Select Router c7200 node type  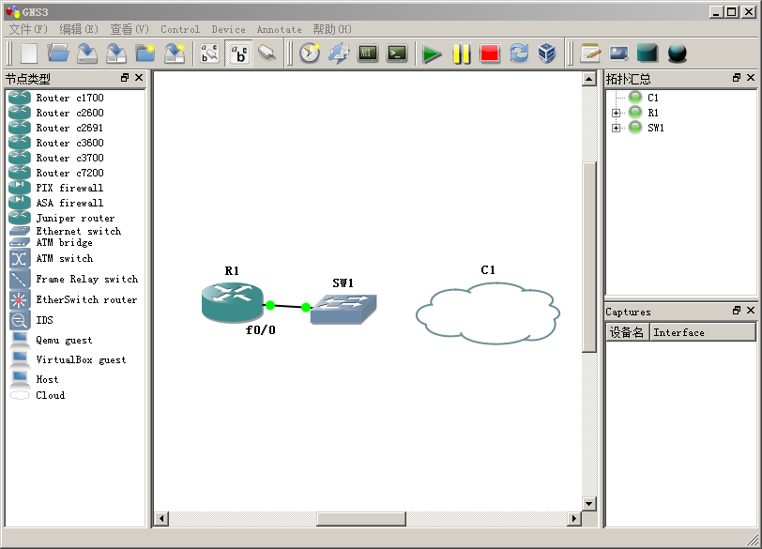pyautogui.click(x=69, y=173)
